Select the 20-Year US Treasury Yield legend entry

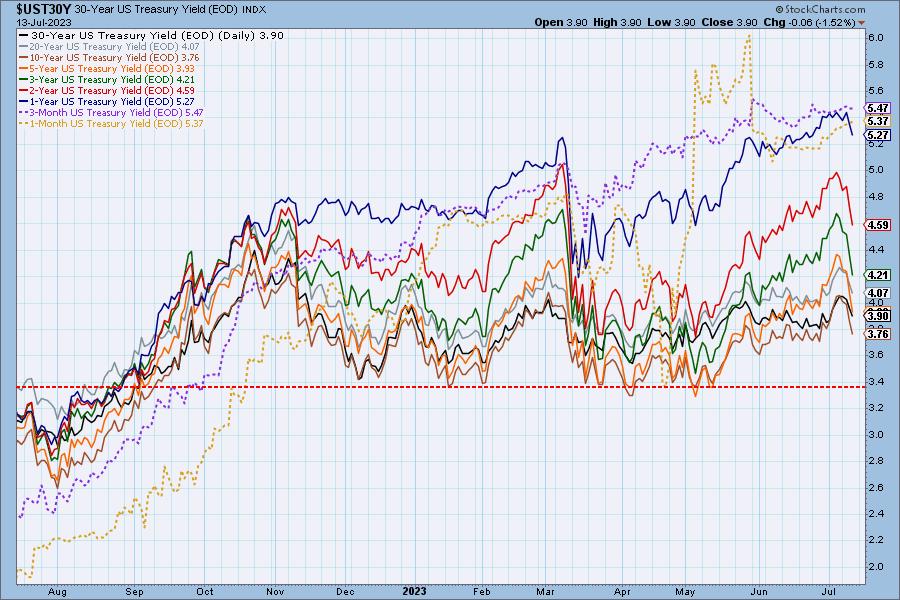[110, 47]
